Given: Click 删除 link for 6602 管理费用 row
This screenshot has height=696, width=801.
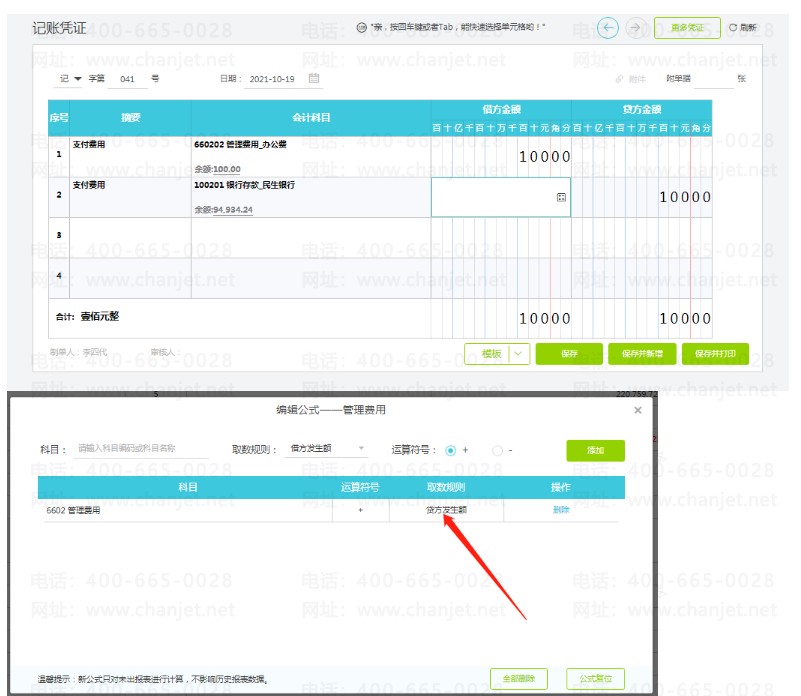Looking at the screenshot, I should pyautogui.click(x=561, y=509).
